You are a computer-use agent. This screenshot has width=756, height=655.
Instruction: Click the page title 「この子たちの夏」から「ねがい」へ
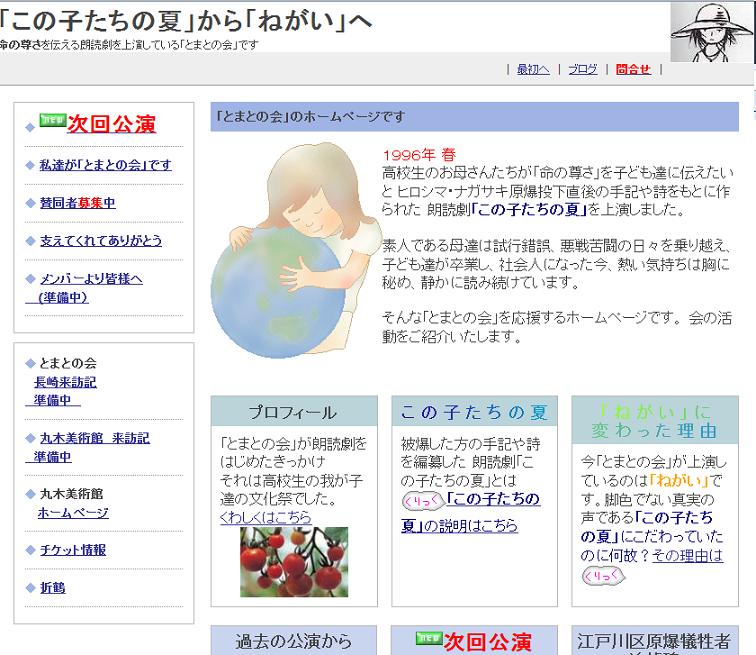[x=186, y=21]
